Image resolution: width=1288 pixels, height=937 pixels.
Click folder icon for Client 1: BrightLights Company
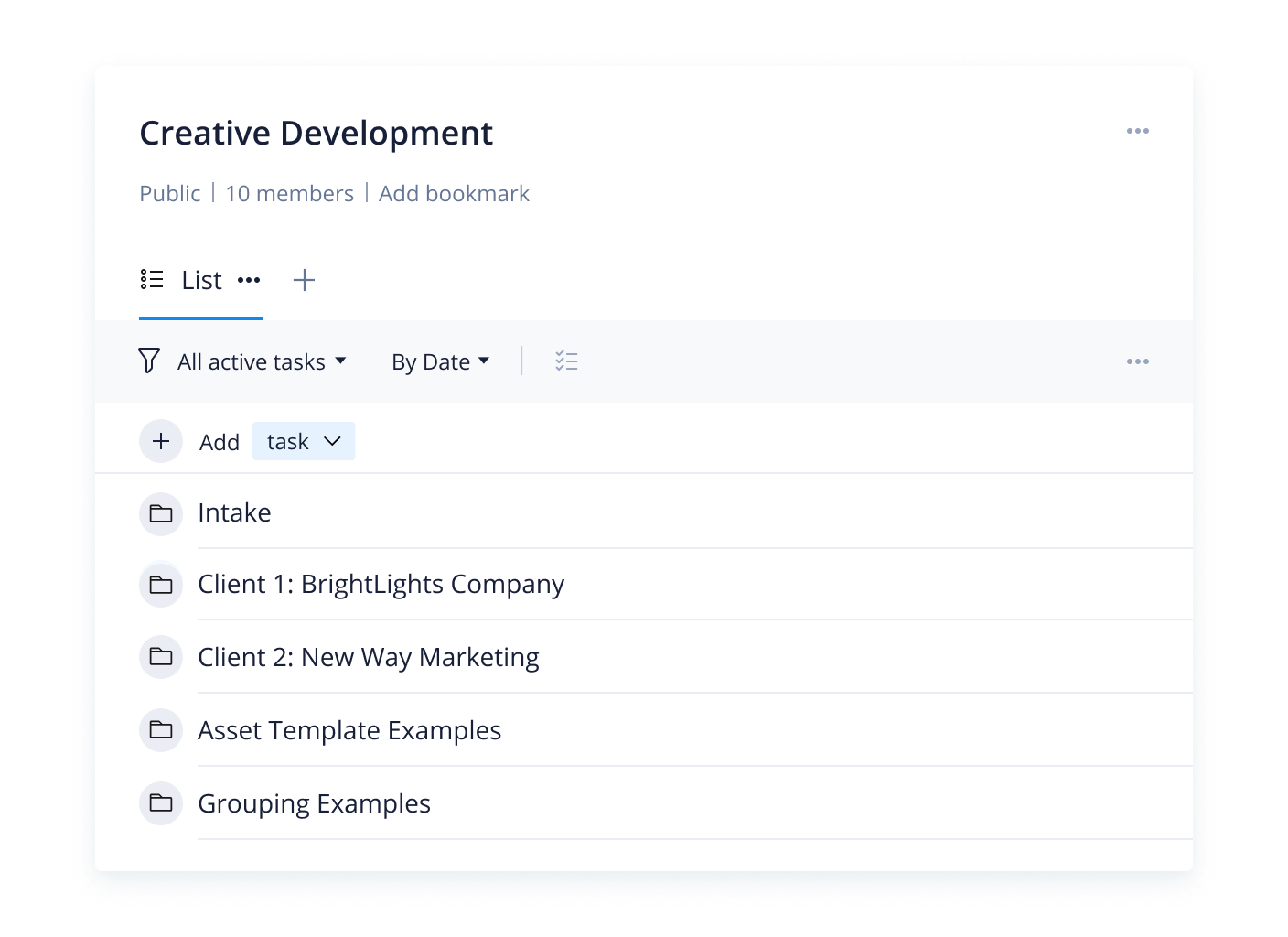coord(161,585)
